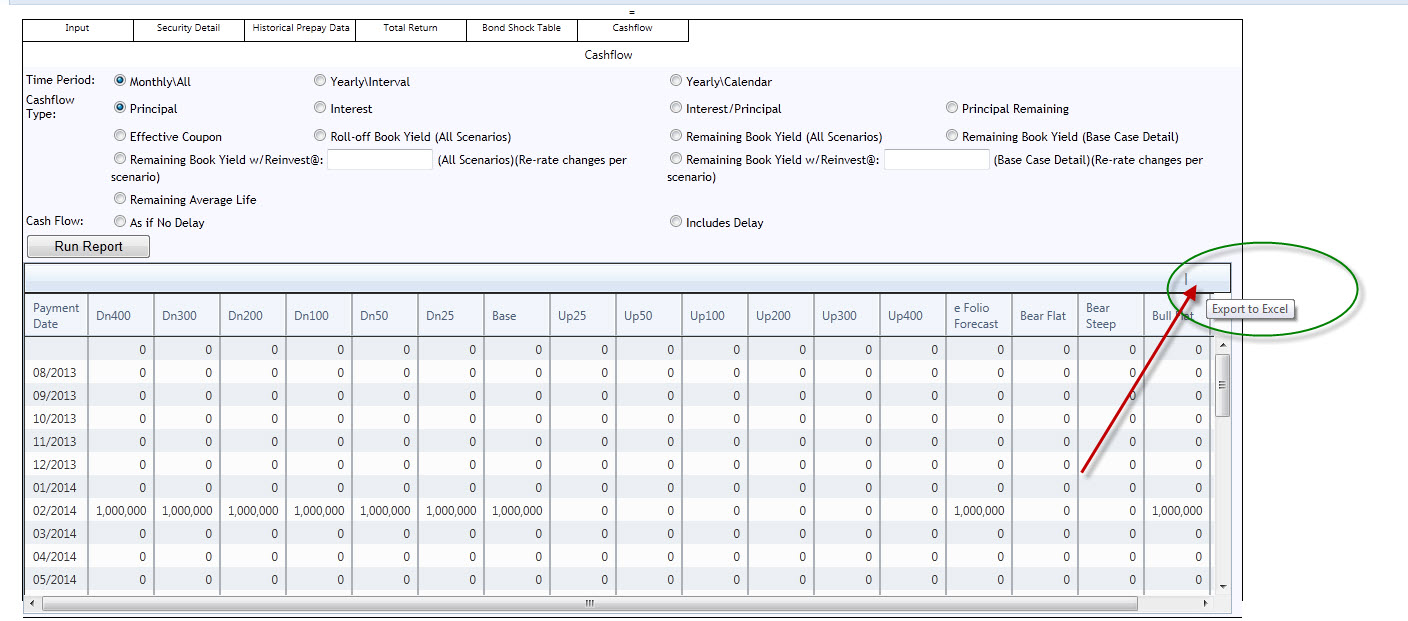Click the Base Case Detail reinvest field
The height and width of the screenshot is (621, 1408).
[937, 160]
